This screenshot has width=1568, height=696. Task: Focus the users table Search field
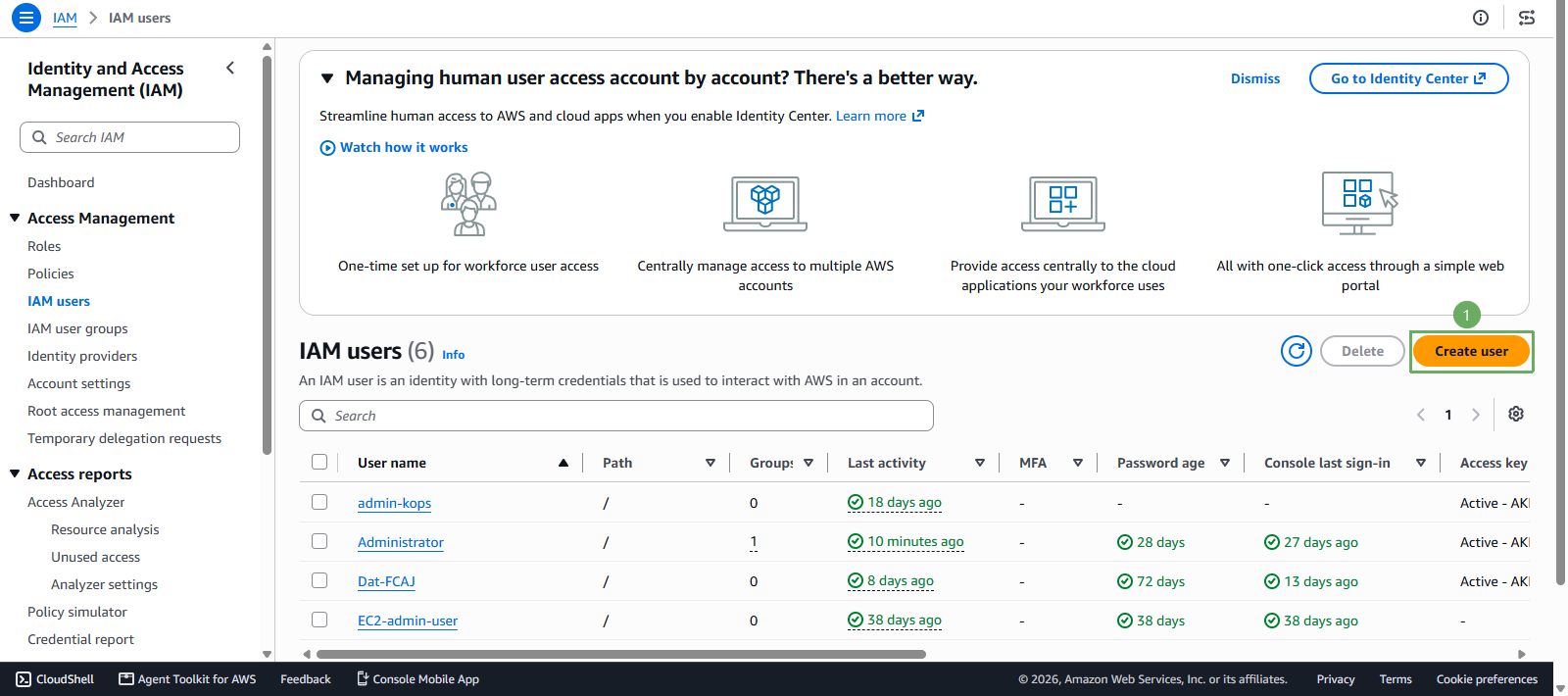click(616, 416)
